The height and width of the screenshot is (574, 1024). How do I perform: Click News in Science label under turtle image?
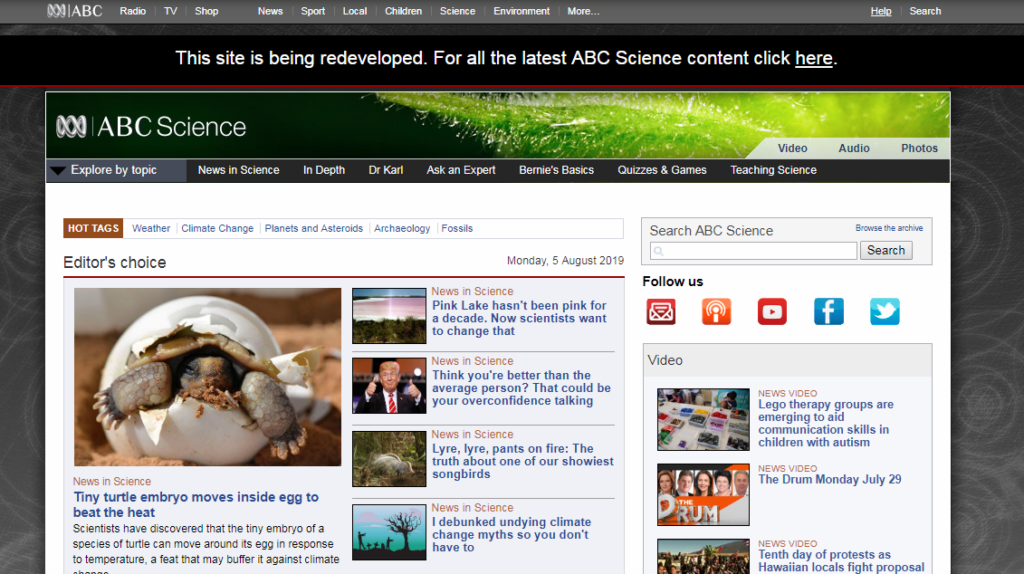click(112, 481)
